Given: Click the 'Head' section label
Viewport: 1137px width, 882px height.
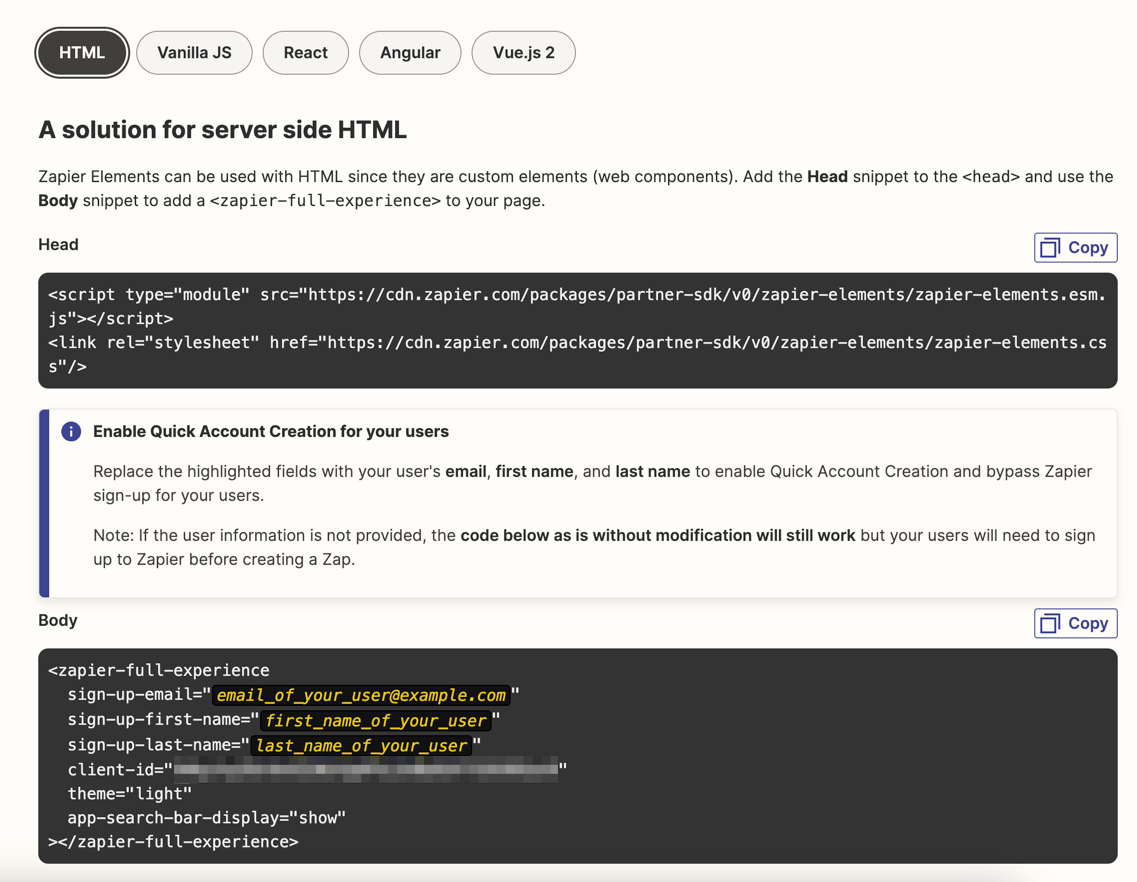Looking at the screenshot, I should 58,244.
